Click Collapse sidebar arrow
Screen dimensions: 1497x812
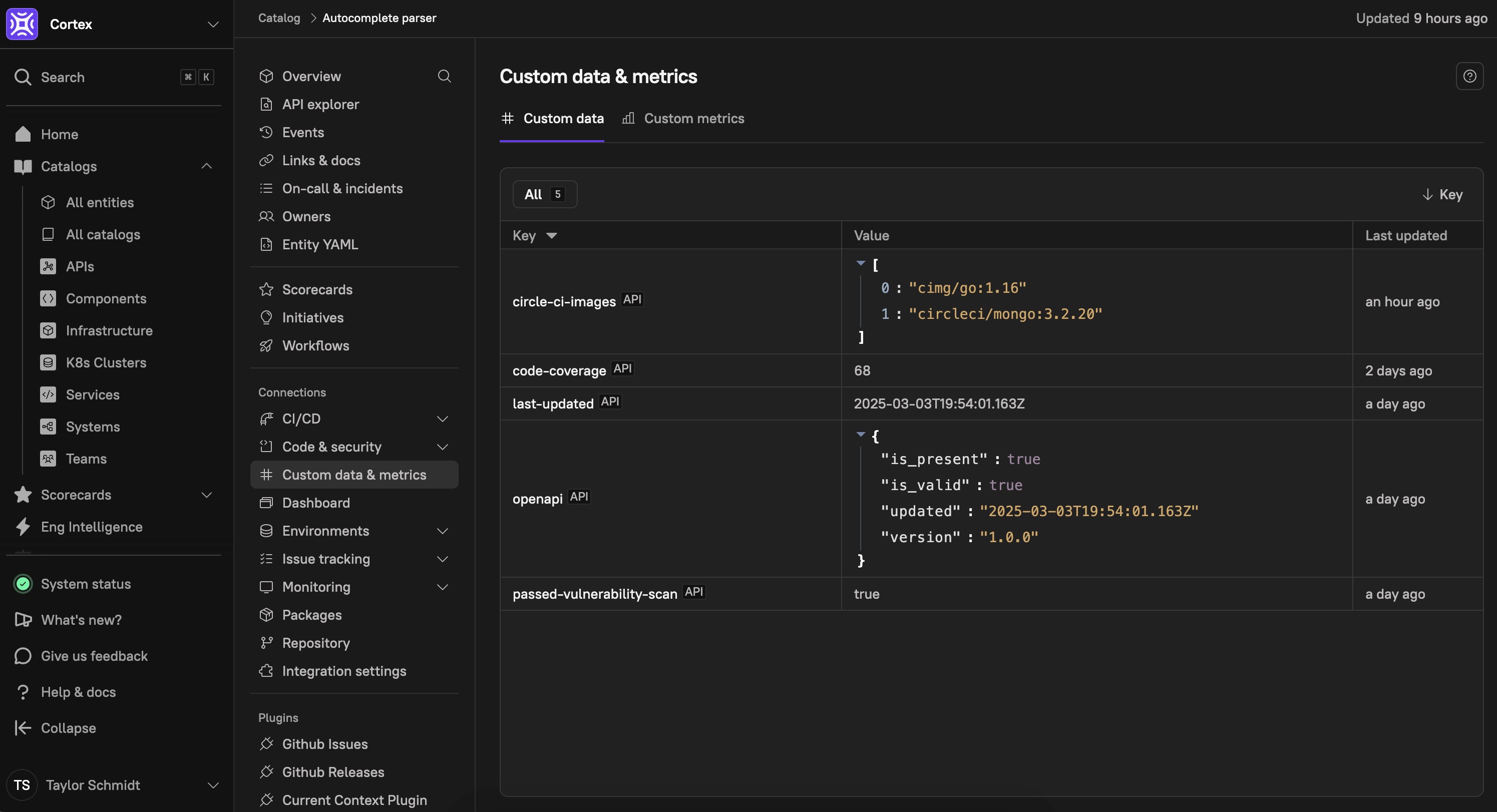point(23,728)
